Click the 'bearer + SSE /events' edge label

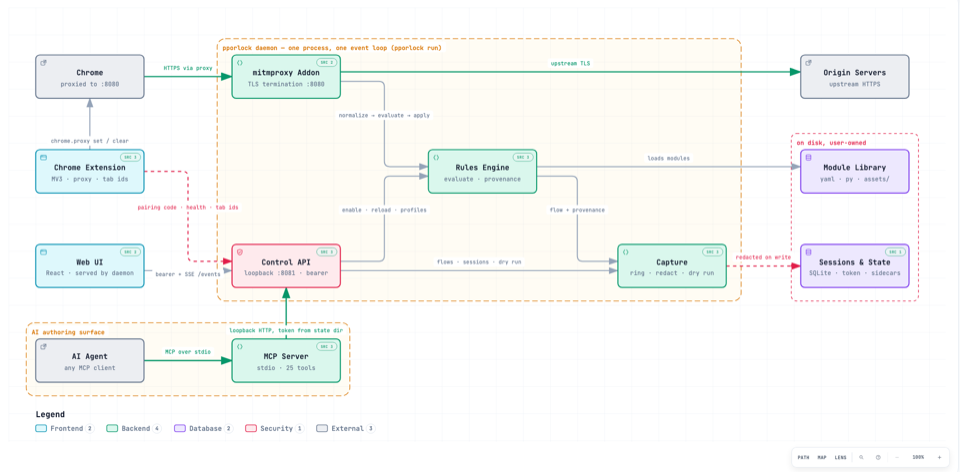pos(188,274)
